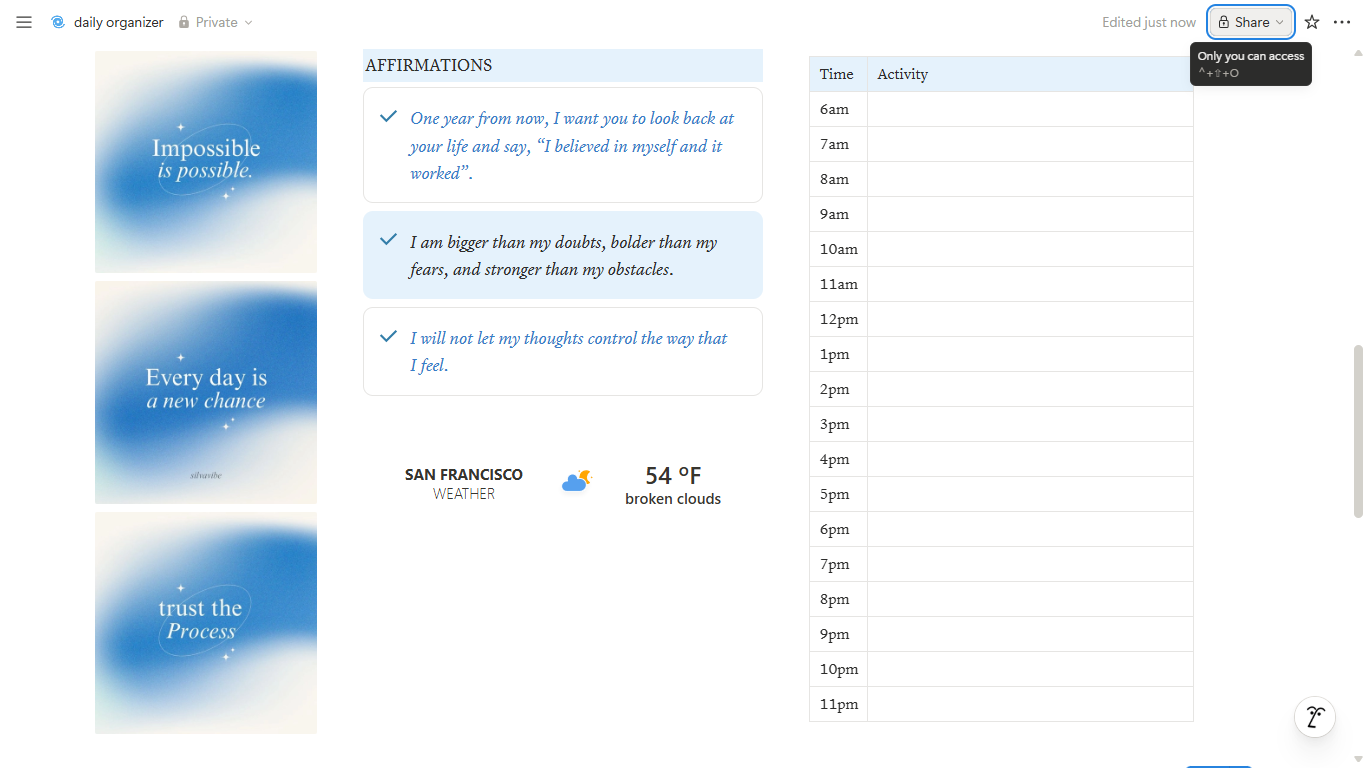Add page to favorites with star icon
Image resolution: width=1366 pixels, height=768 pixels.
(1312, 22)
